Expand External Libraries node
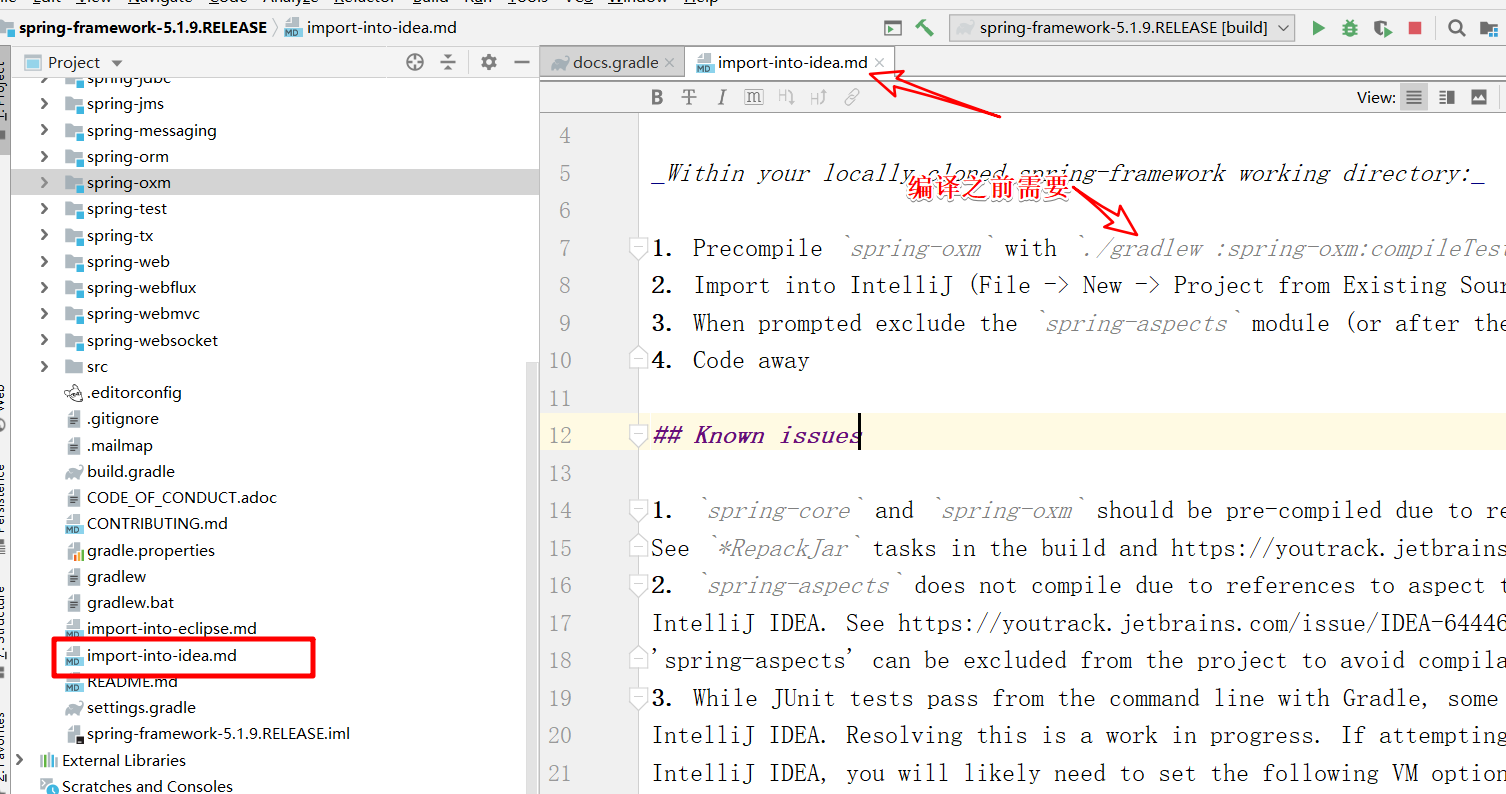The height and width of the screenshot is (794, 1506). (x=20, y=760)
